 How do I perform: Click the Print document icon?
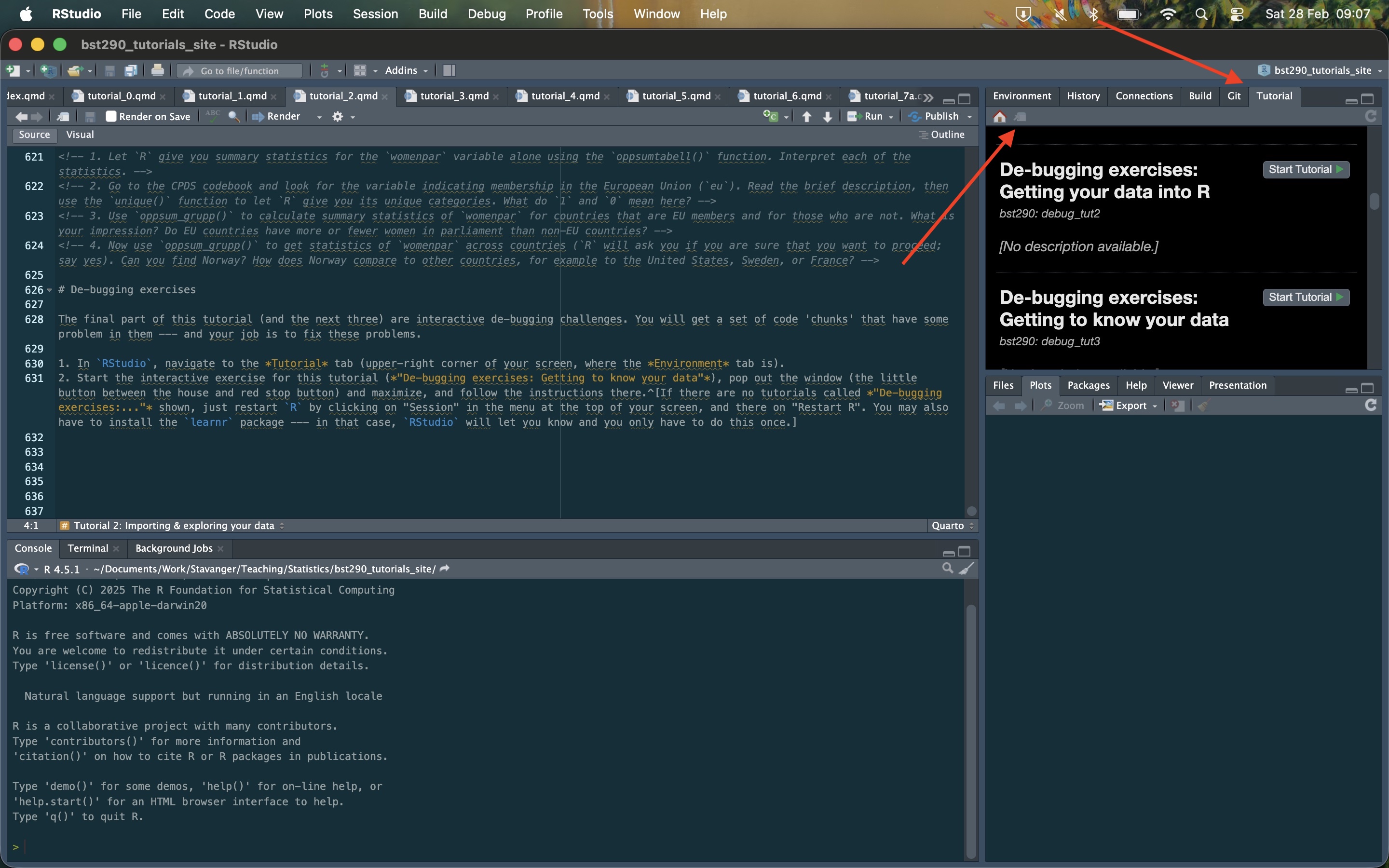point(157,70)
